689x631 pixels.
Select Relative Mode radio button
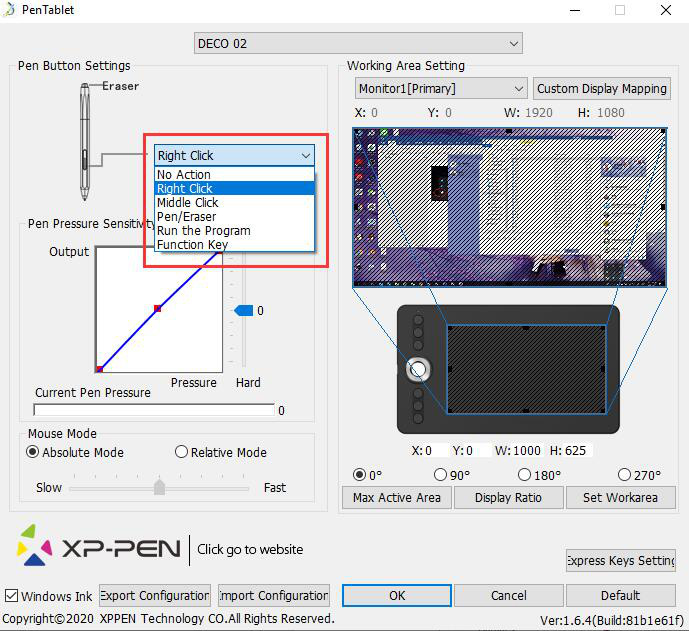pyautogui.click(x=181, y=452)
